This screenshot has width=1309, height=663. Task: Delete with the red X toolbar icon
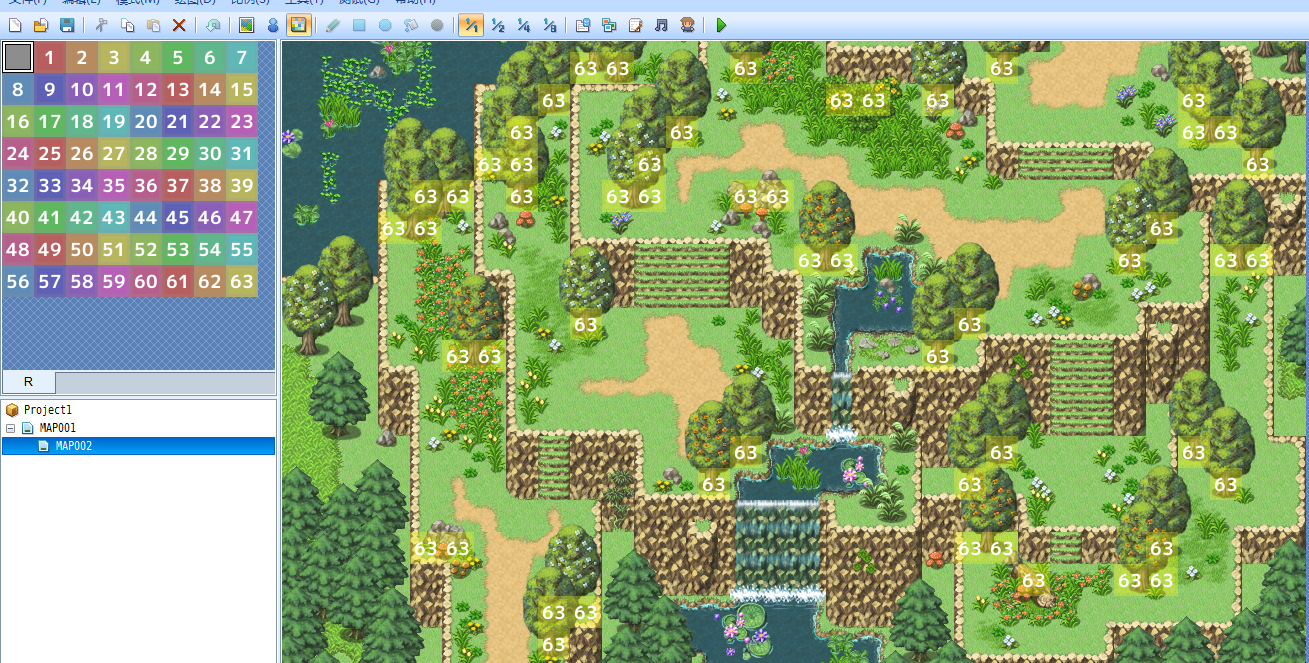click(x=179, y=25)
